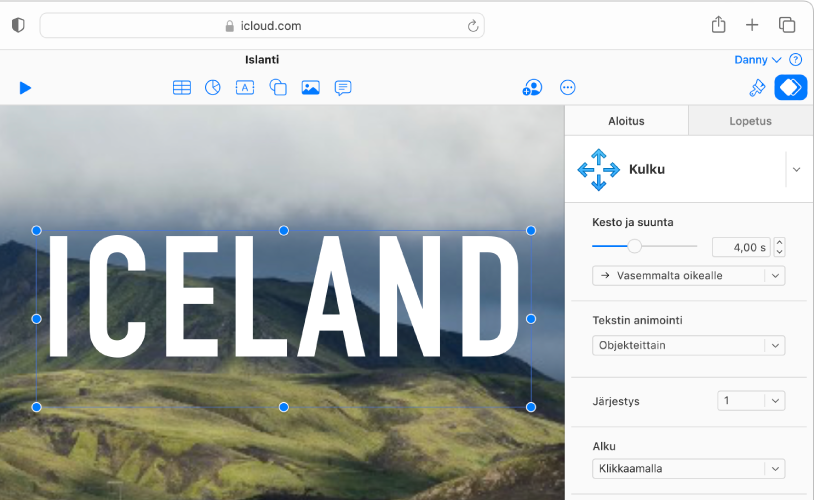Image resolution: width=814 pixels, height=500 pixels.
Task: Add a chart using the chart icon
Action: tap(213, 88)
